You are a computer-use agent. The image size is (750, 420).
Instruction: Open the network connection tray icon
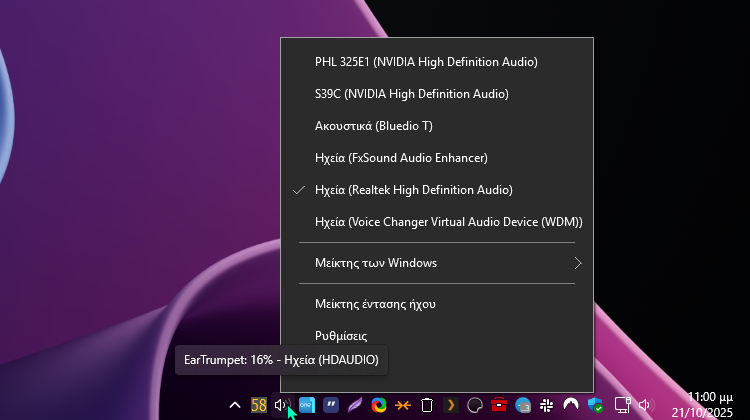621,405
